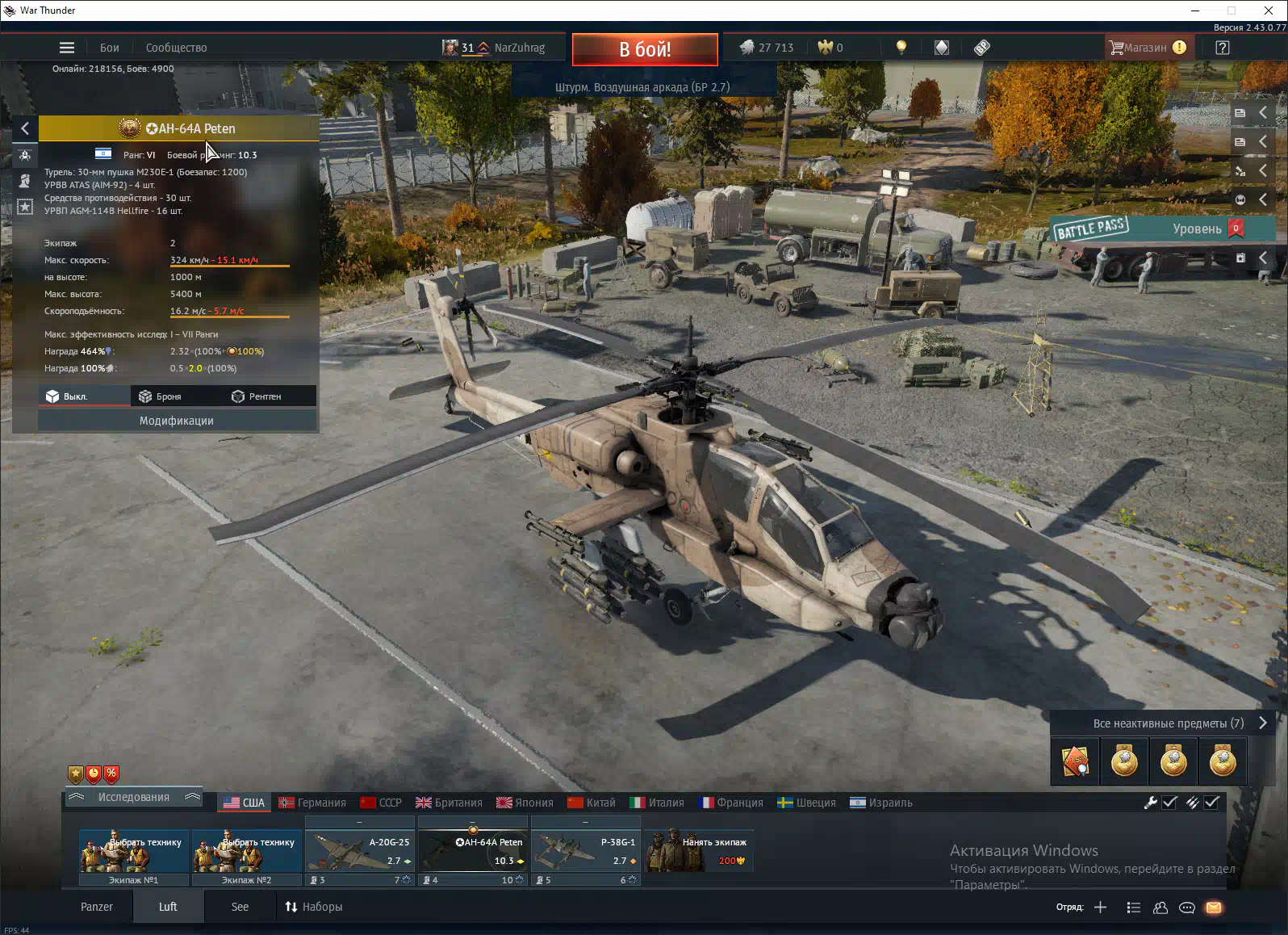Viewport: 1288px width, 935px height.
Task: Select США nation tab
Action: pyautogui.click(x=244, y=803)
